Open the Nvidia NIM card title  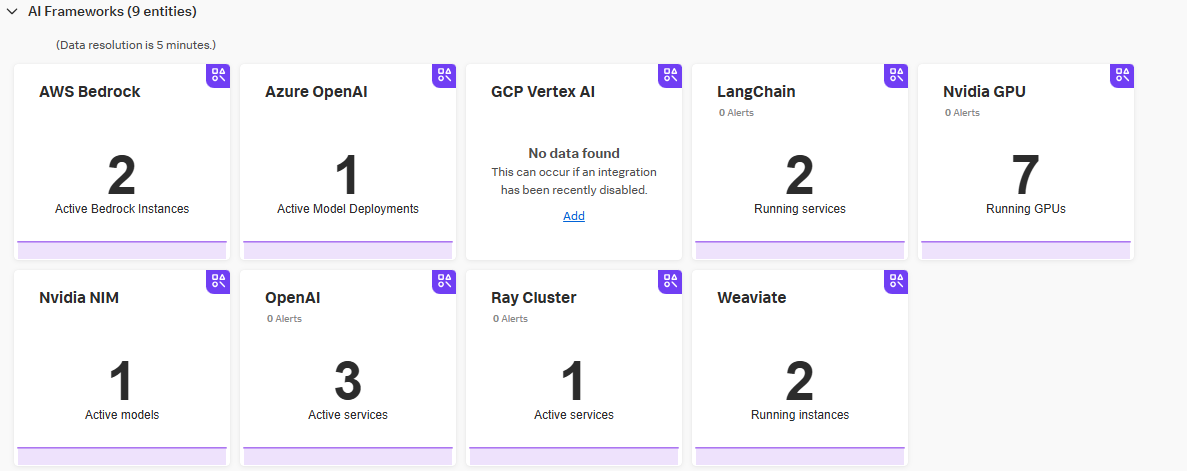tap(79, 298)
